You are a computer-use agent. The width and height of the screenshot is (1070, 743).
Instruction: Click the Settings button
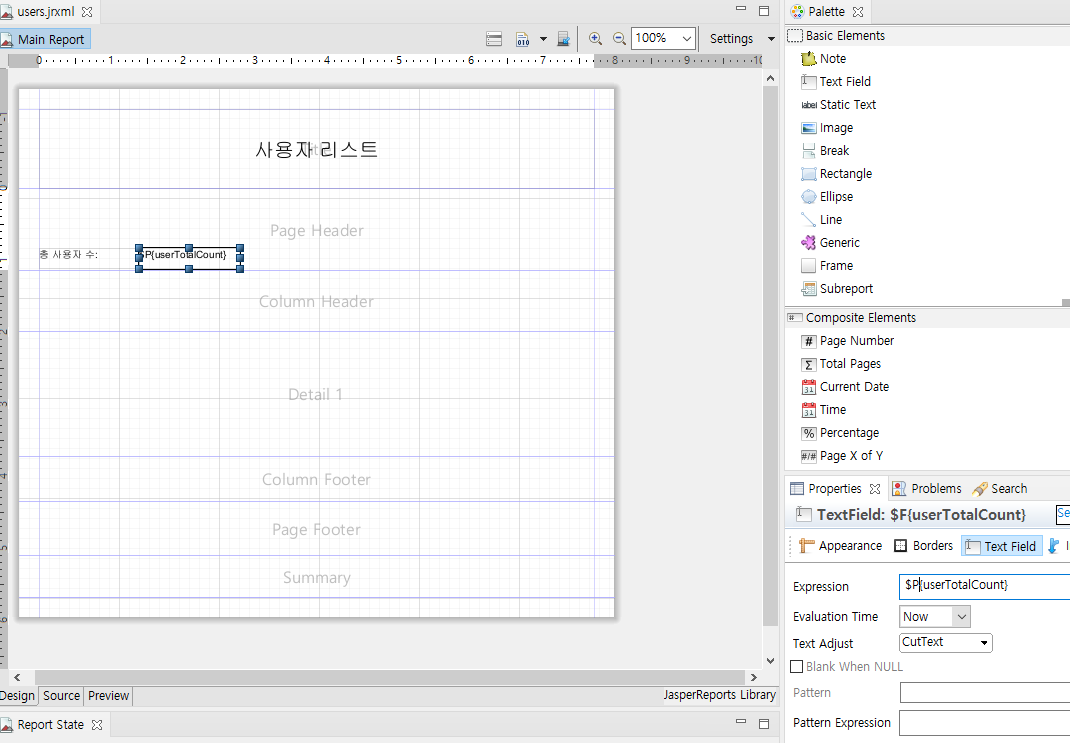pos(731,39)
